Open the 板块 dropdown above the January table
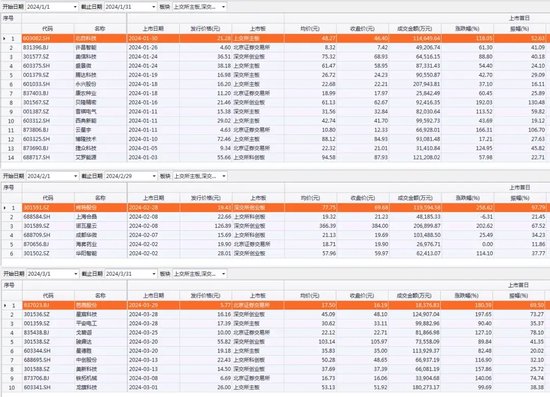Image resolution: width=550 pixels, height=397 pixels. (200, 7)
